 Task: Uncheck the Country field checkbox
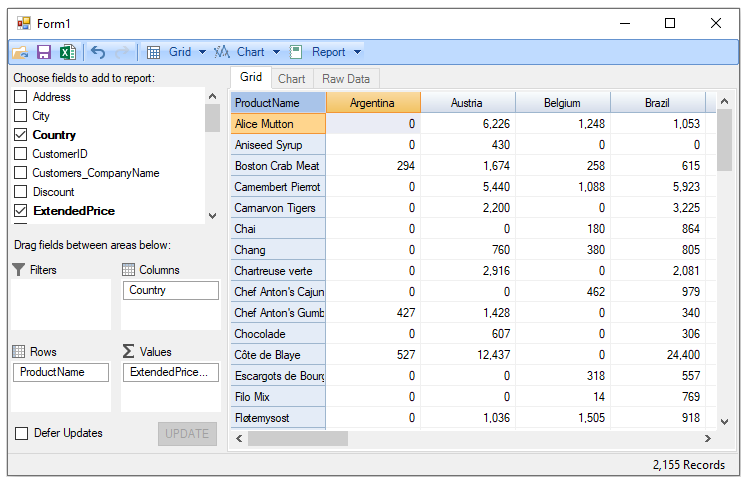tap(20, 135)
